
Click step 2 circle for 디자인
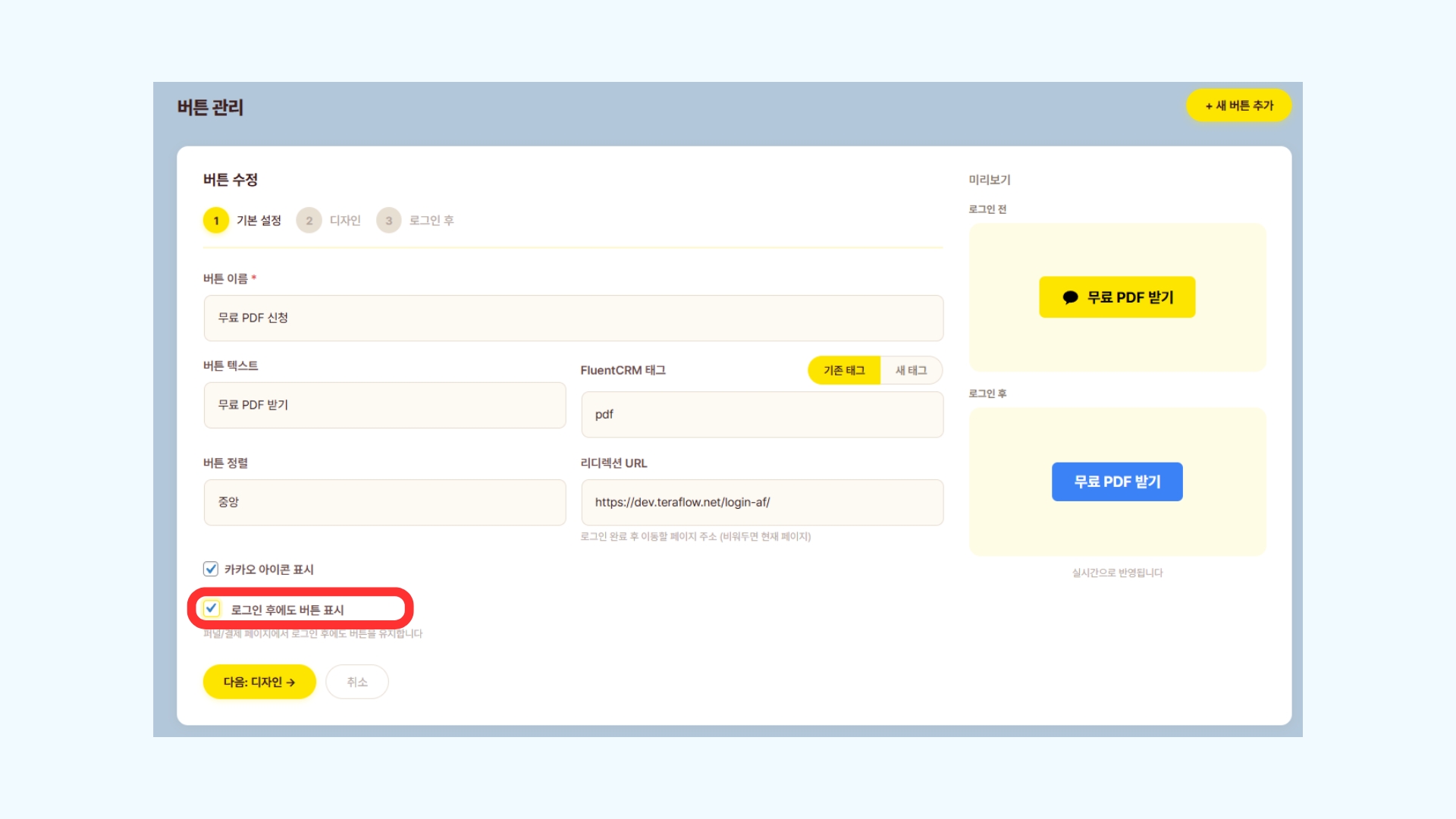(x=309, y=221)
